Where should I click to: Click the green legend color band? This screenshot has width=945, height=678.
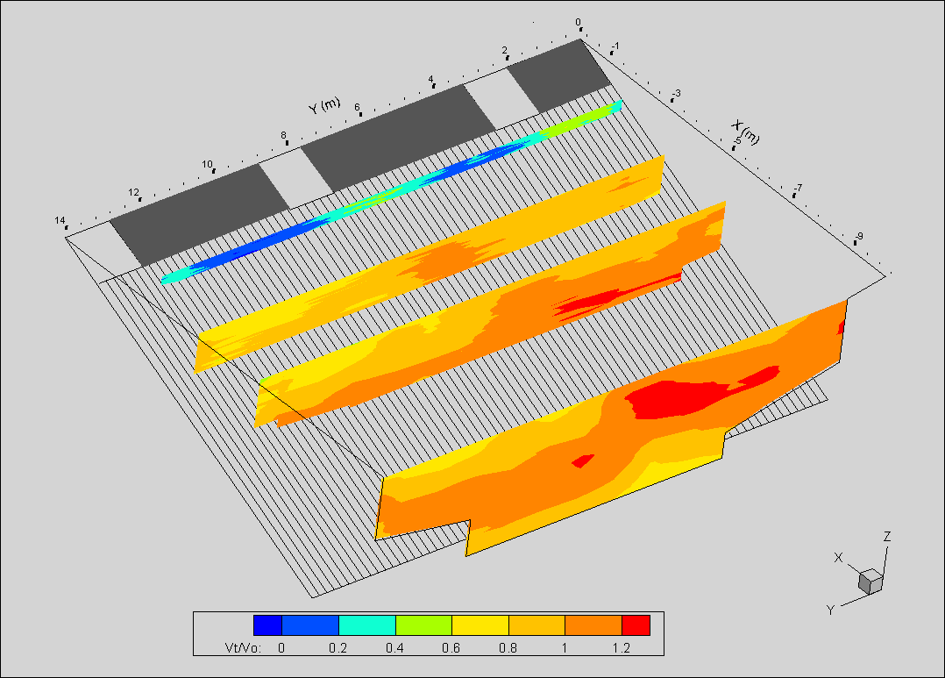point(424,626)
